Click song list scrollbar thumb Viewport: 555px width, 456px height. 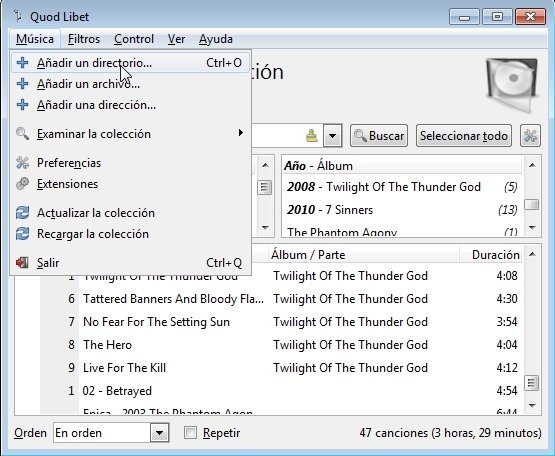click(x=532, y=383)
